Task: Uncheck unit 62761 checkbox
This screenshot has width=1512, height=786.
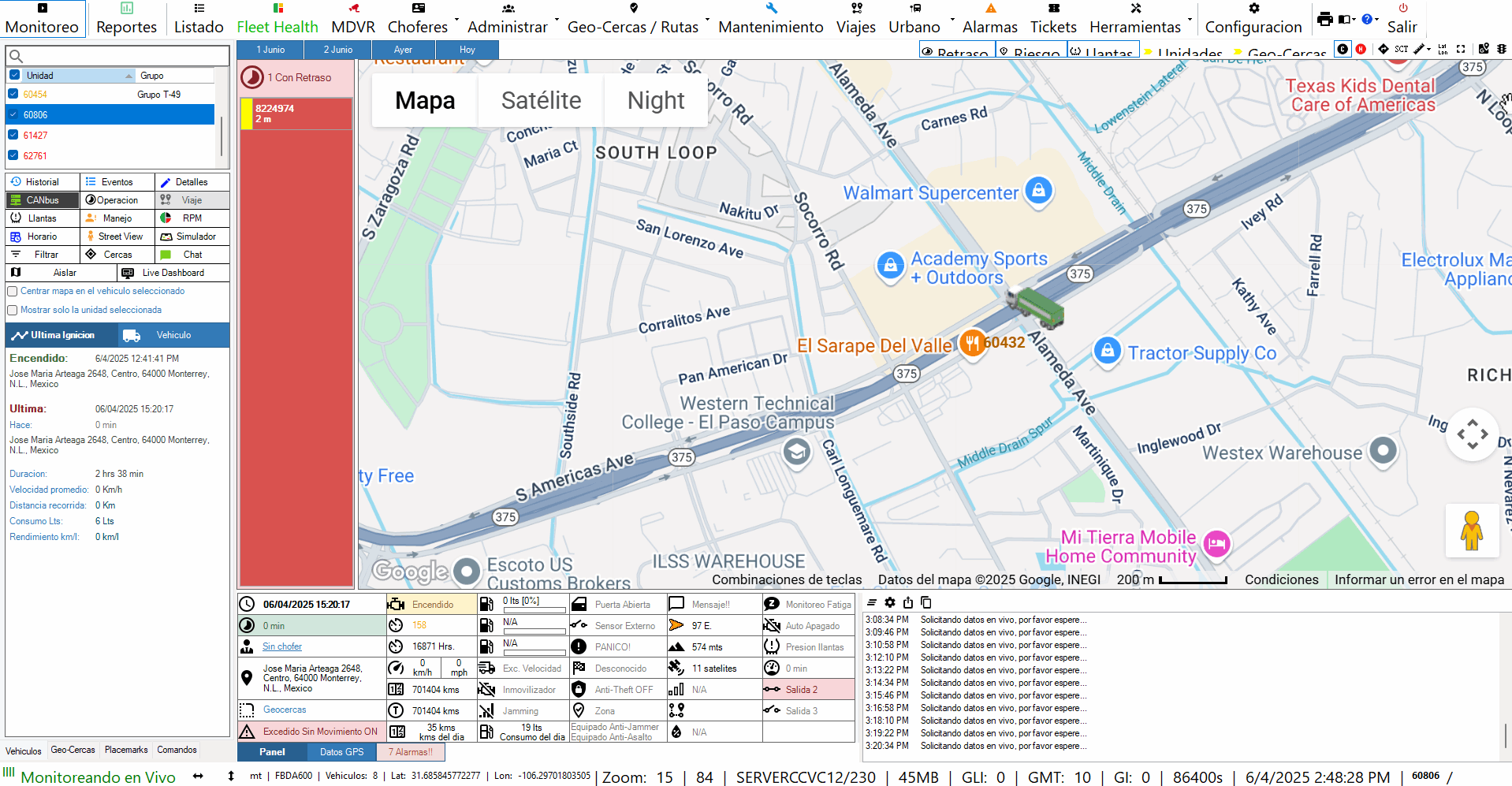Action: click(x=13, y=155)
